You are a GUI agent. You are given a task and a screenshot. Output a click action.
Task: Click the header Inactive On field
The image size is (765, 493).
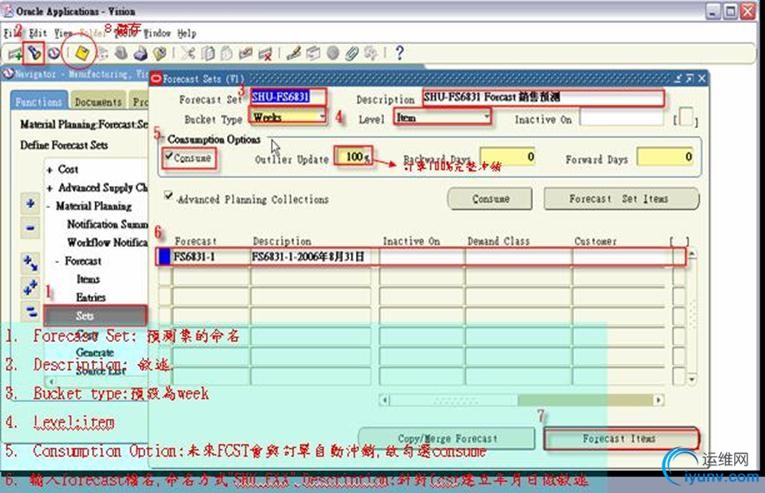[621, 118]
